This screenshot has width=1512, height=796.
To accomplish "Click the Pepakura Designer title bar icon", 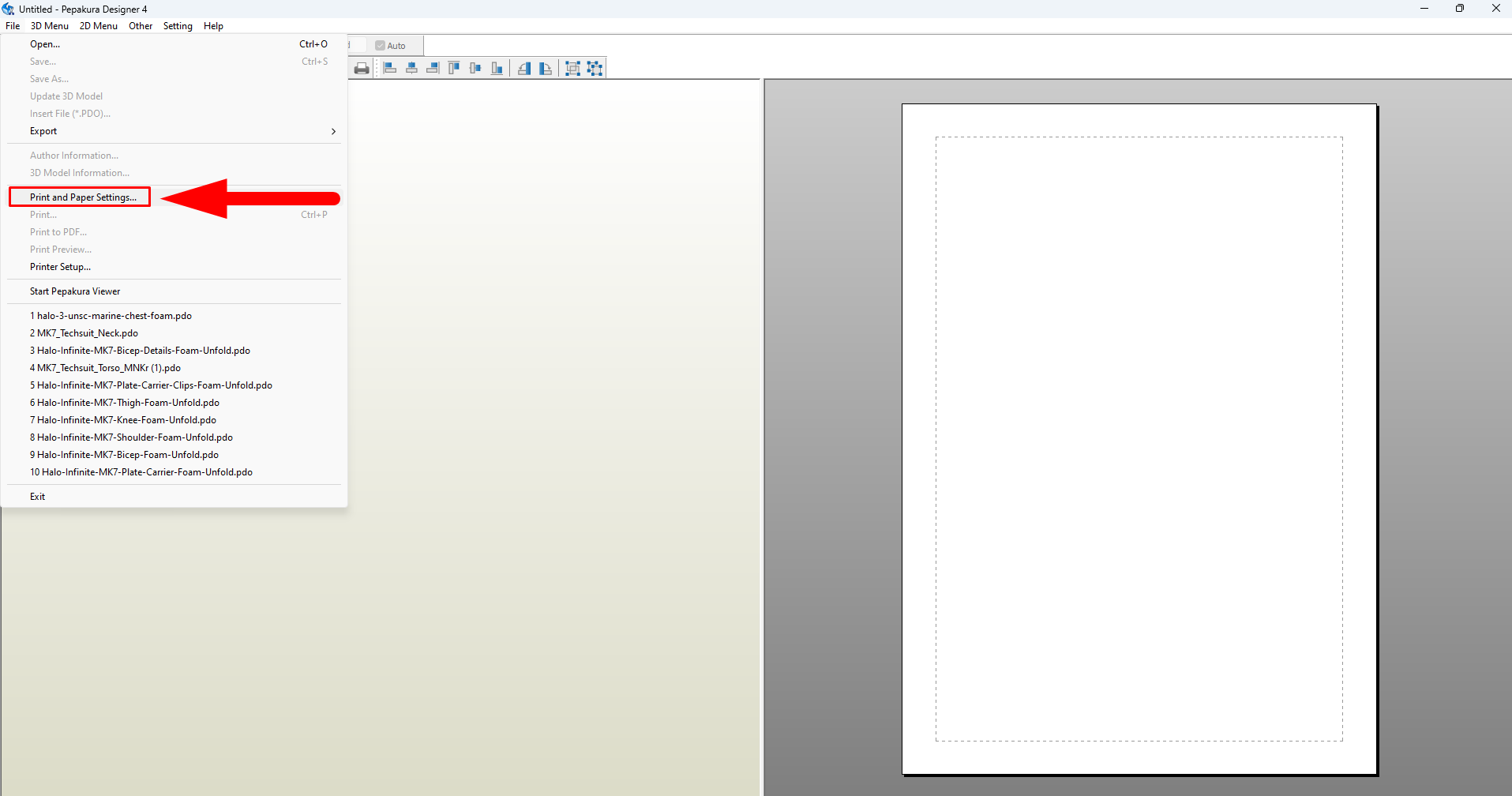I will [9, 9].
